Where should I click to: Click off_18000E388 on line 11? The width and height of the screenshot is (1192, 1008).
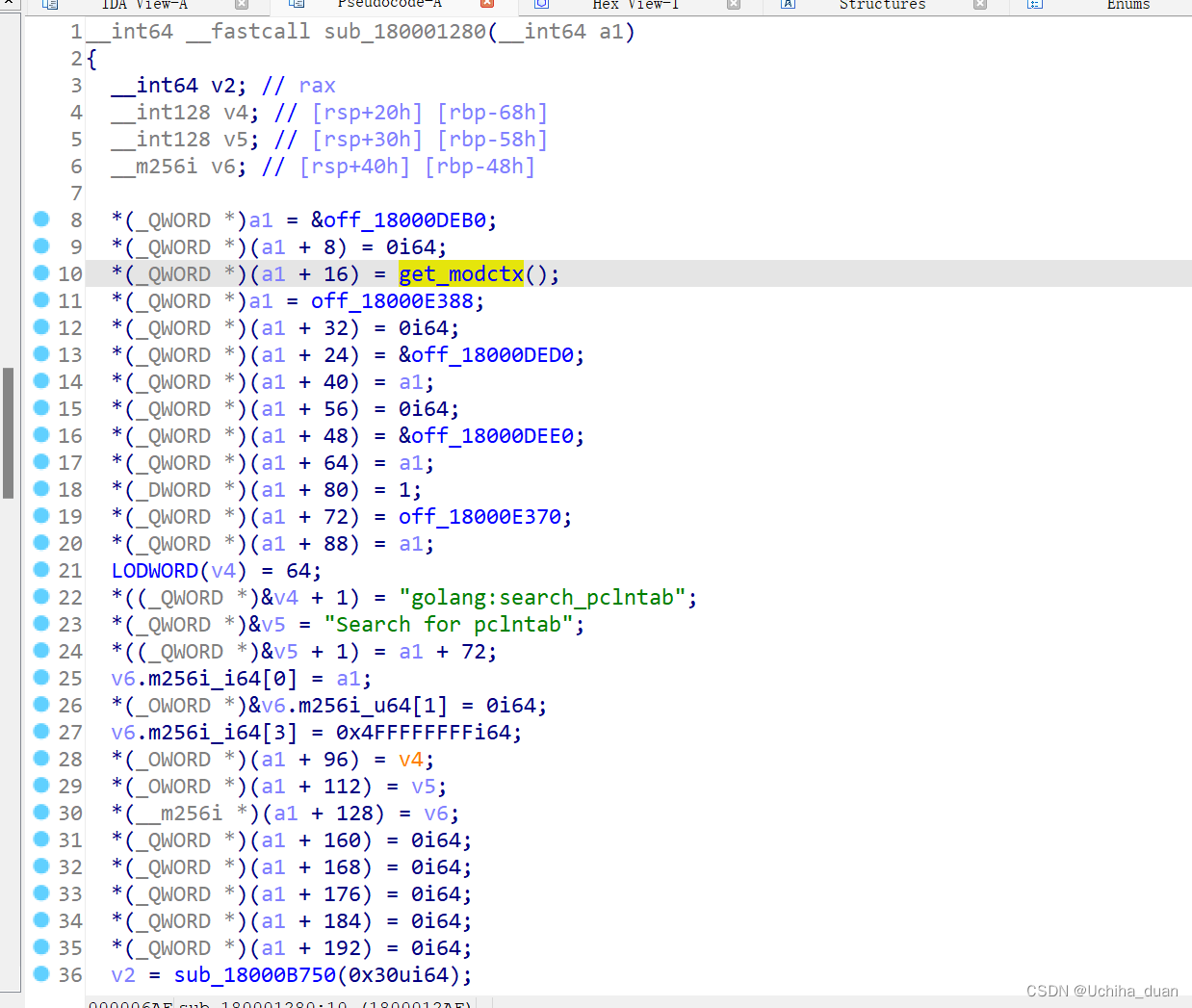[395, 300]
